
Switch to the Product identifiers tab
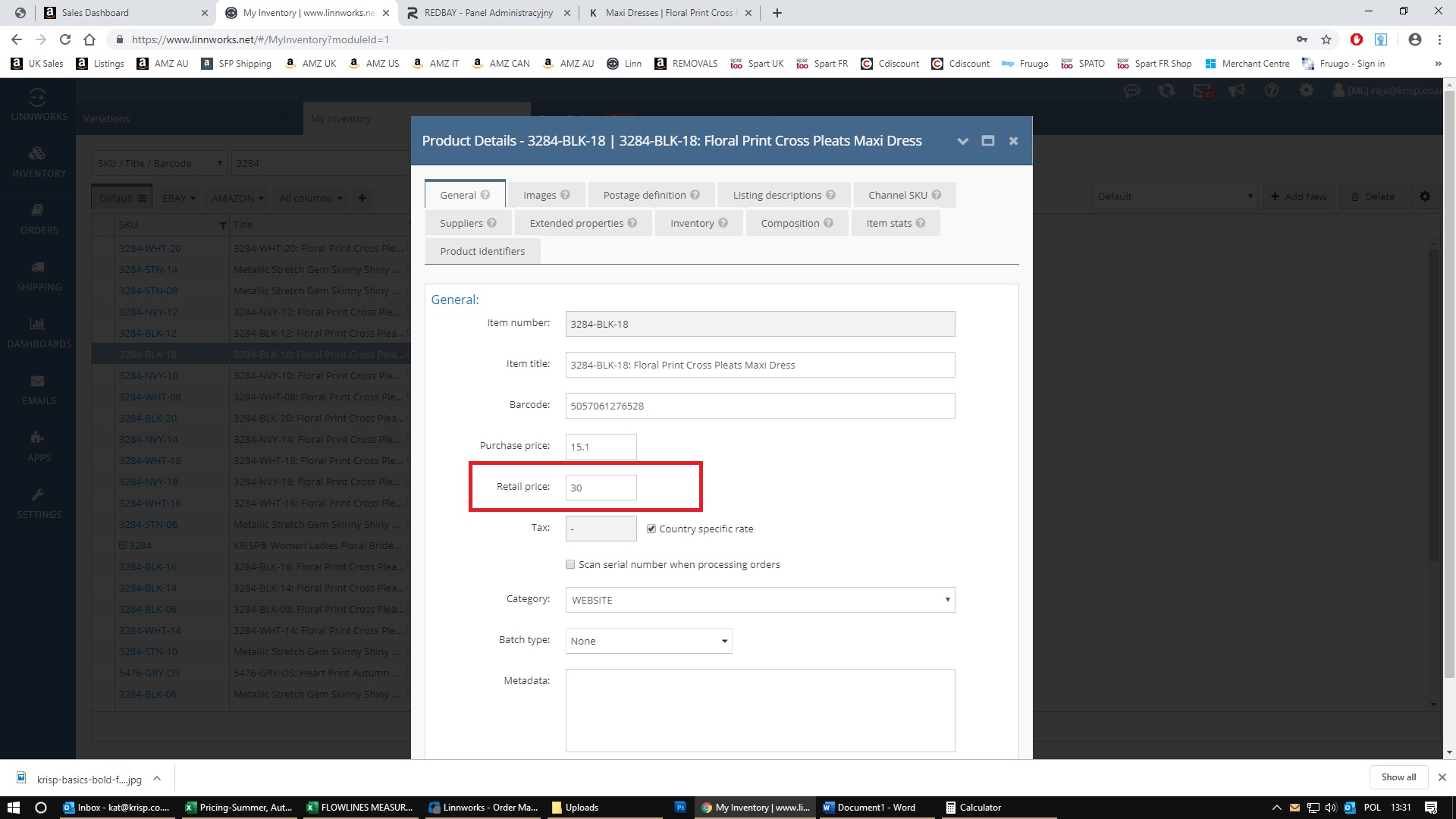tap(482, 251)
